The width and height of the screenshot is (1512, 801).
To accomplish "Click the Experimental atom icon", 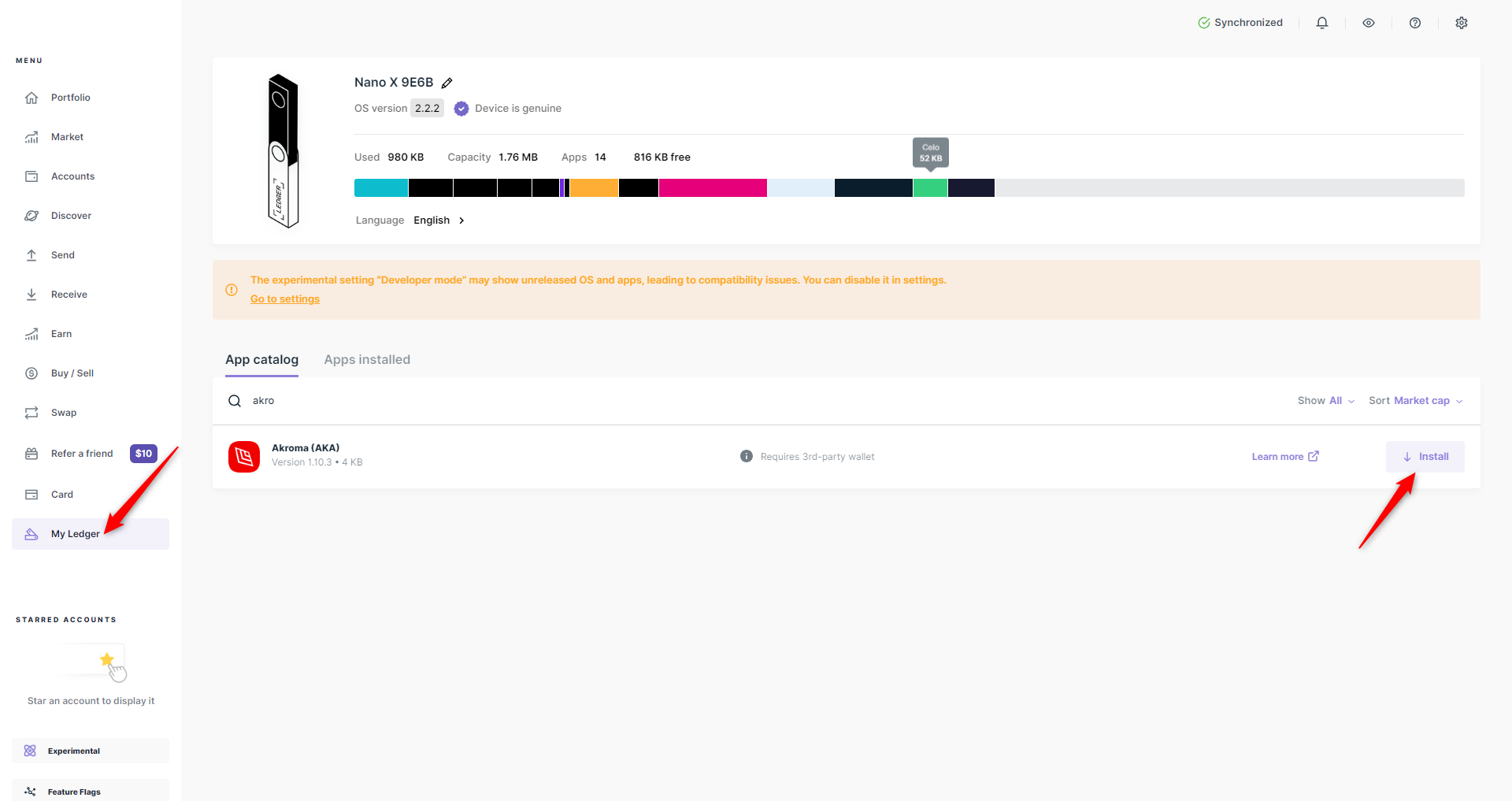I will (30, 751).
